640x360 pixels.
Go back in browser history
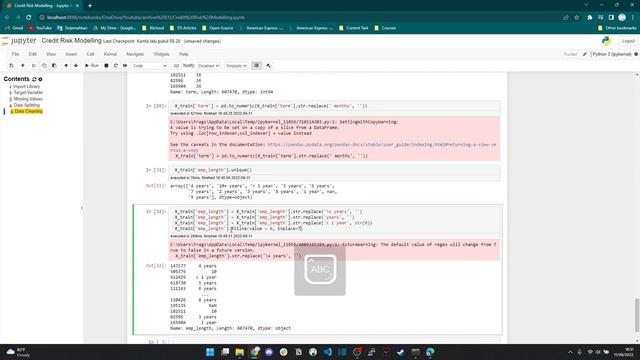click(7, 18)
